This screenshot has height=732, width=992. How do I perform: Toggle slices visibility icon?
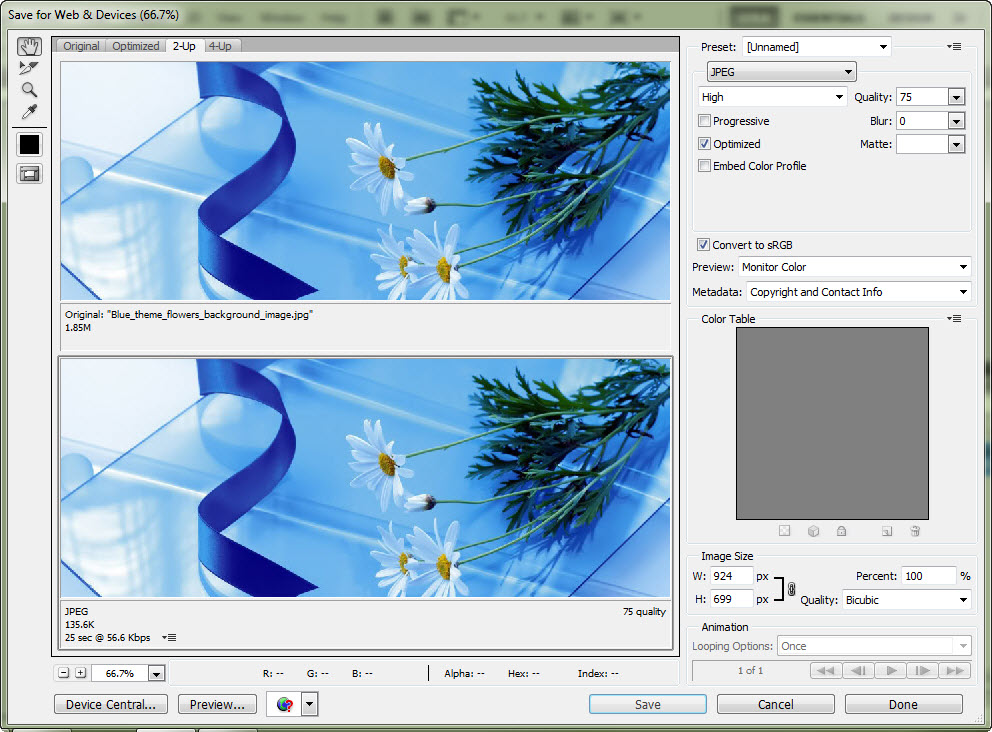click(x=29, y=174)
